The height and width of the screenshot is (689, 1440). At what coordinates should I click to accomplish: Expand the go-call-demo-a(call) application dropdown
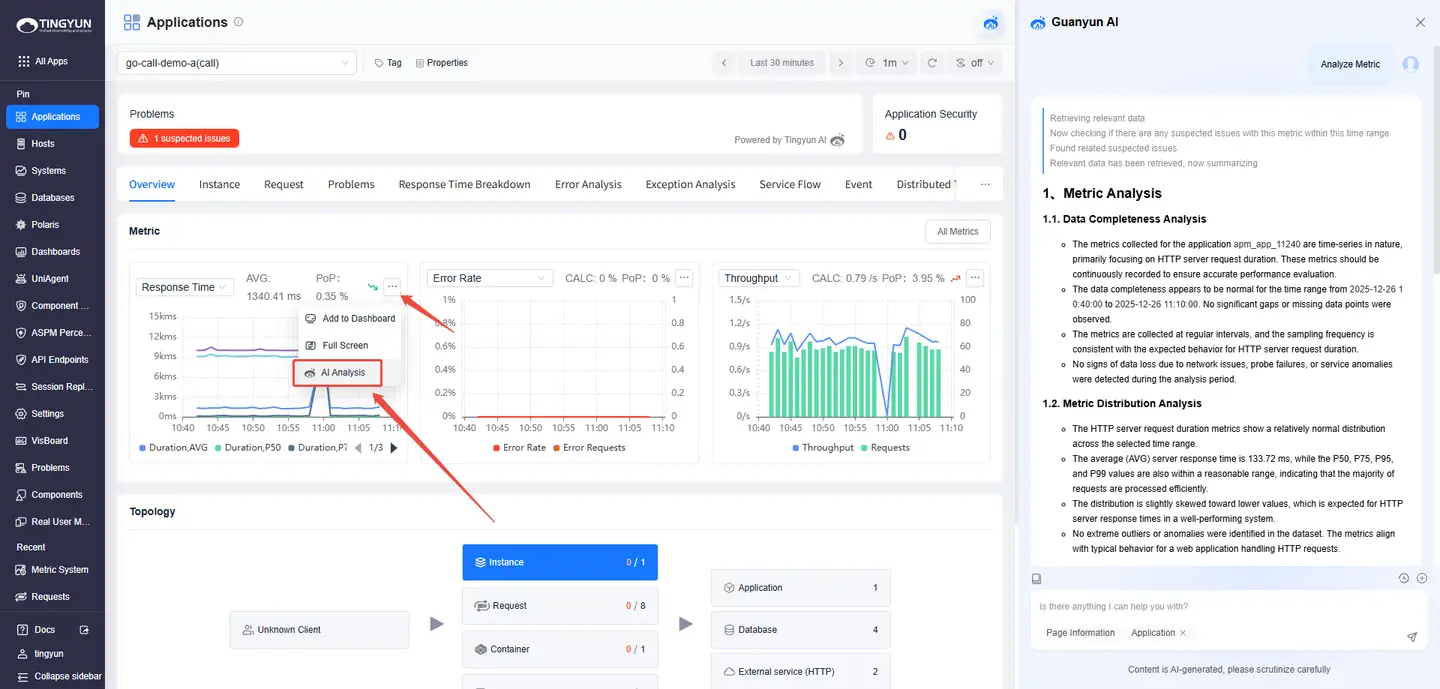pos(237,63)
